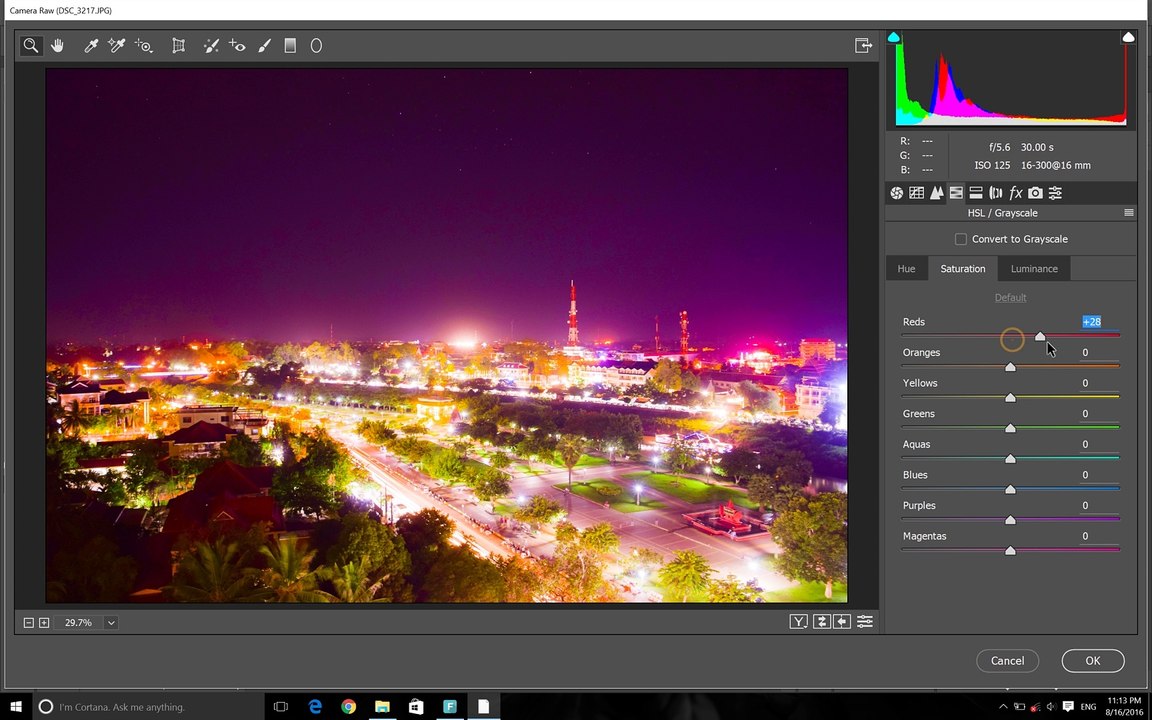Select the Radial Filter tool

pyautogui.click(x=316, y=46)
